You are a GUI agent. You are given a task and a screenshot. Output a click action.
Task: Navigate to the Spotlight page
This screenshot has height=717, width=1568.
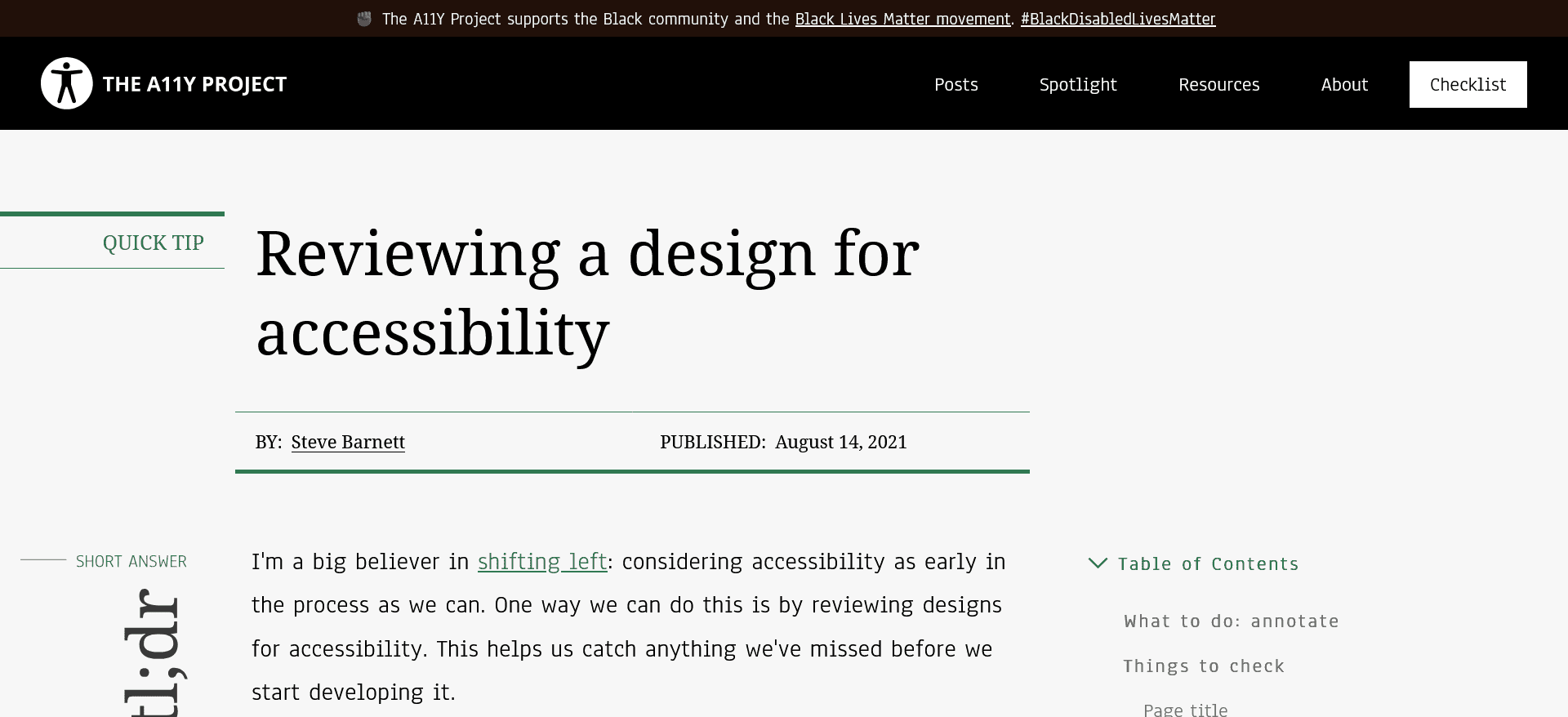coord(1078,84)
